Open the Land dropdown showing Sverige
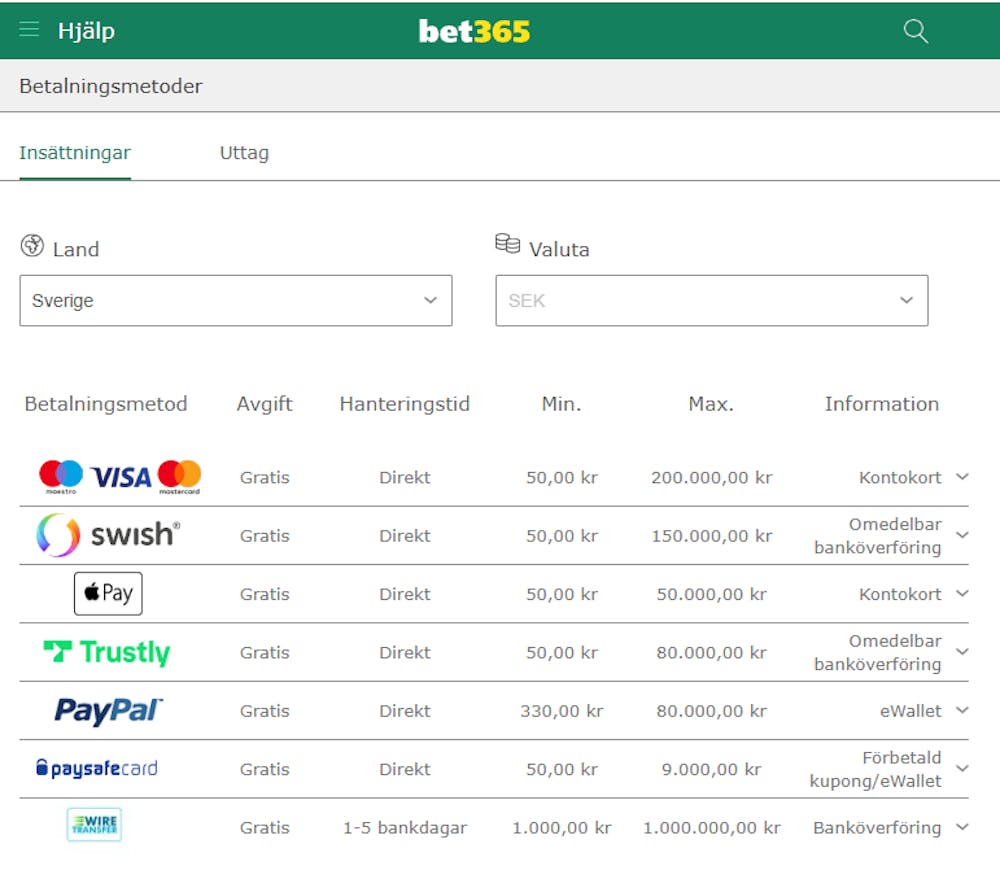This screenshot has width=1000, height=892. [236, 300]
